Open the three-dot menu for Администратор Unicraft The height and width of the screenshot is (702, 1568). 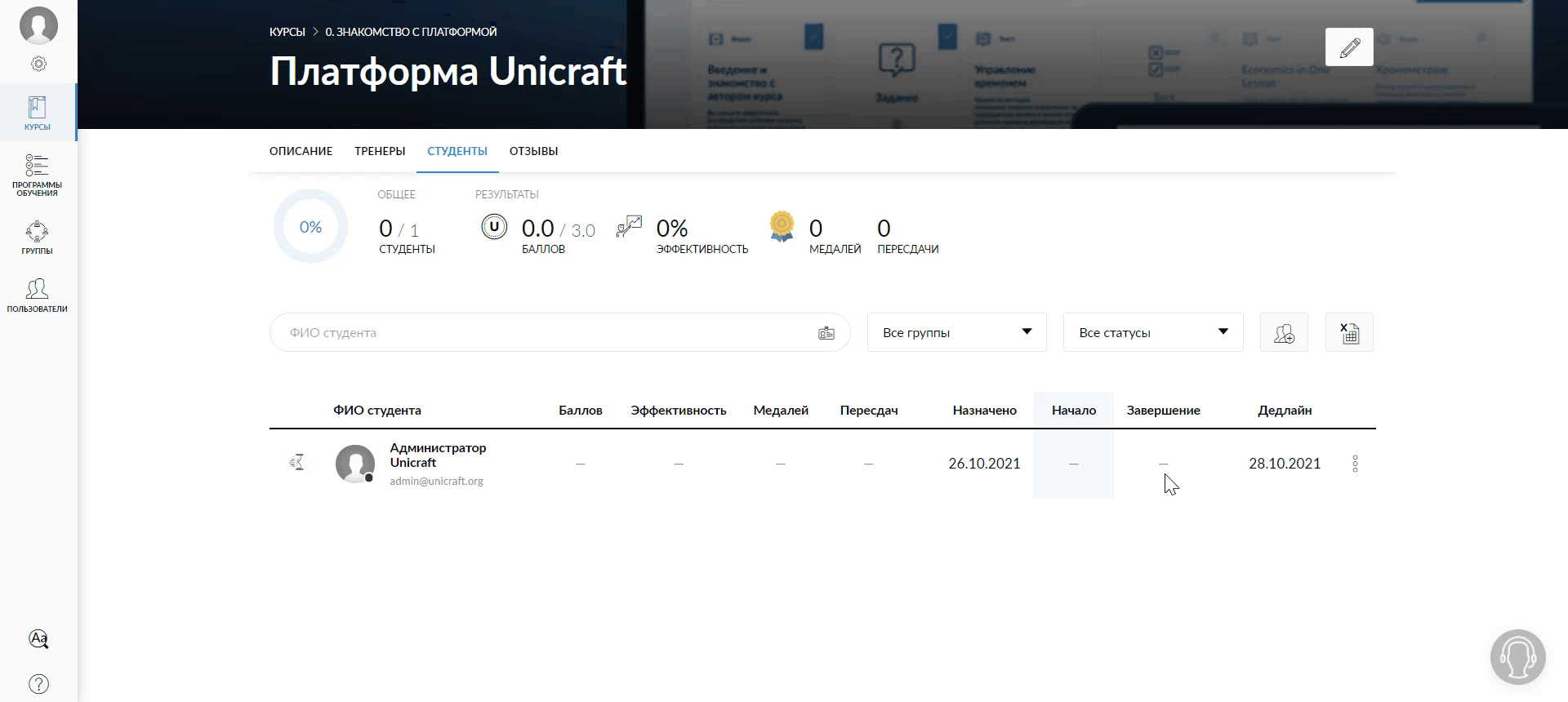click(x=1355, y=464)
